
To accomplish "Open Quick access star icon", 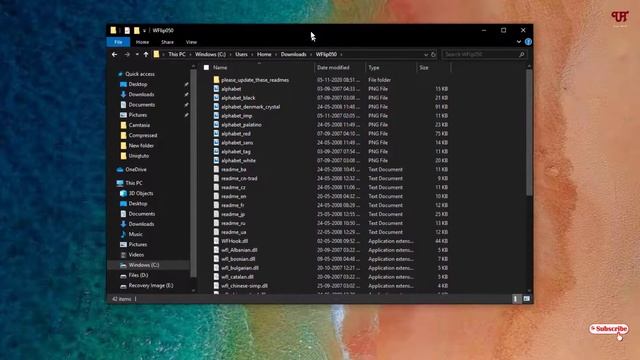I will pos(120,74).
